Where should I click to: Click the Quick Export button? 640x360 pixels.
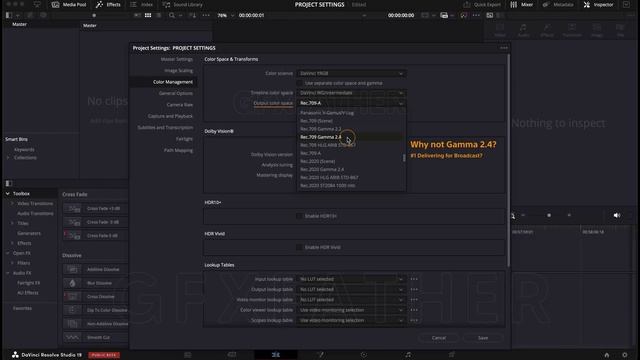[x=482, y=4]
